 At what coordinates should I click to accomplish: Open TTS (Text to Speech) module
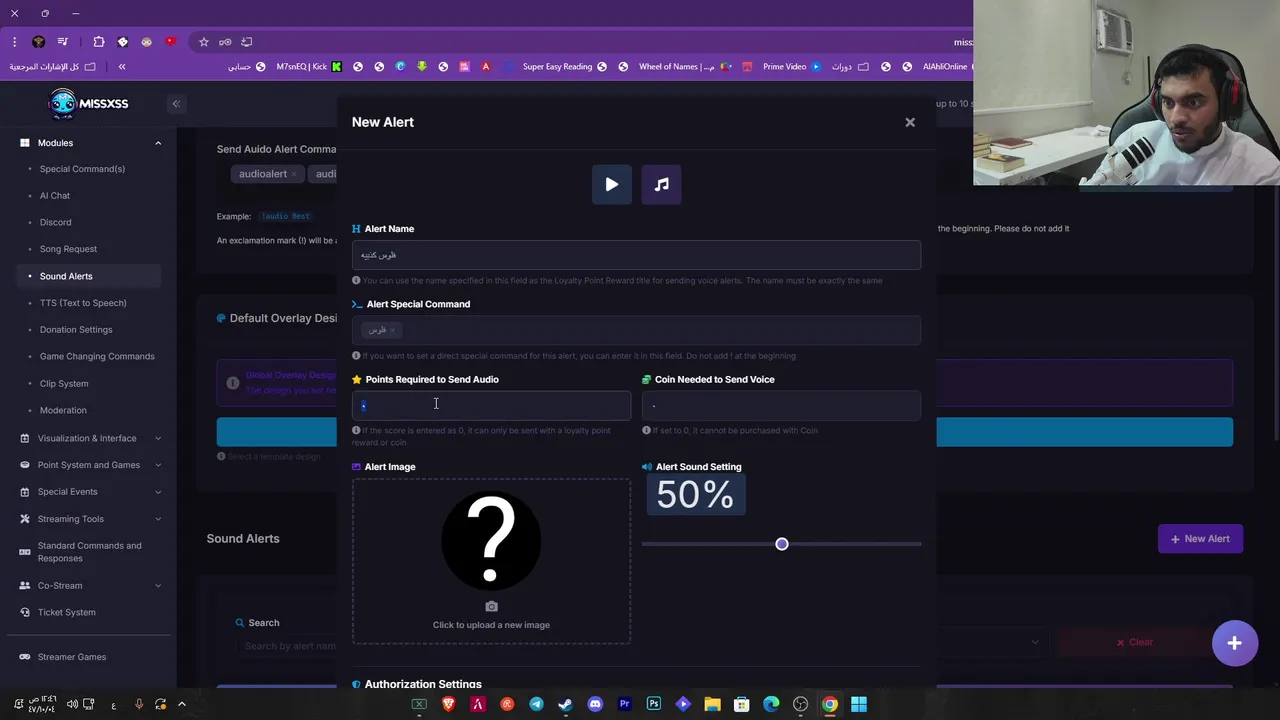pyautogui.click(x=83, y=303)
